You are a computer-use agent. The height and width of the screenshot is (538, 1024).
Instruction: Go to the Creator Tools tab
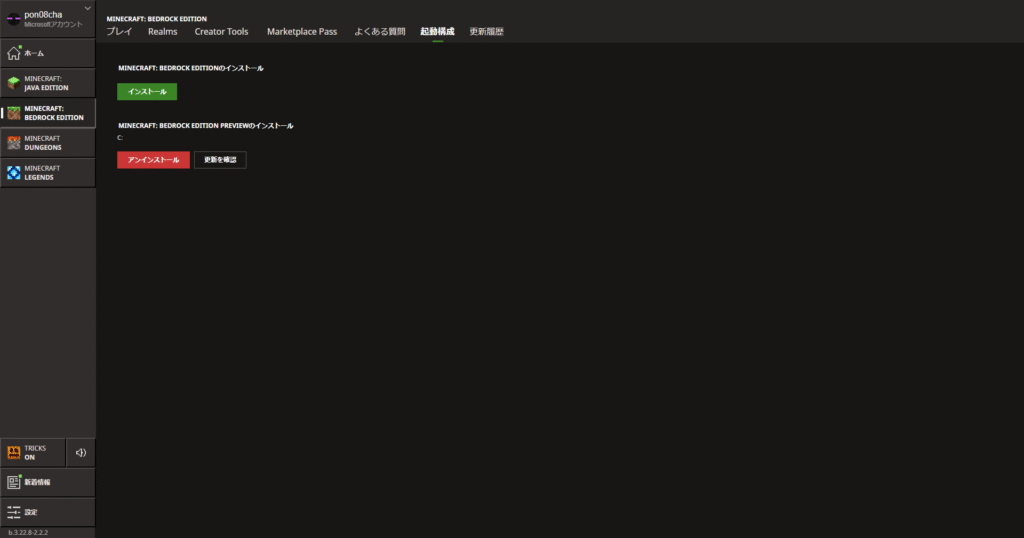[x=221, y=32]
